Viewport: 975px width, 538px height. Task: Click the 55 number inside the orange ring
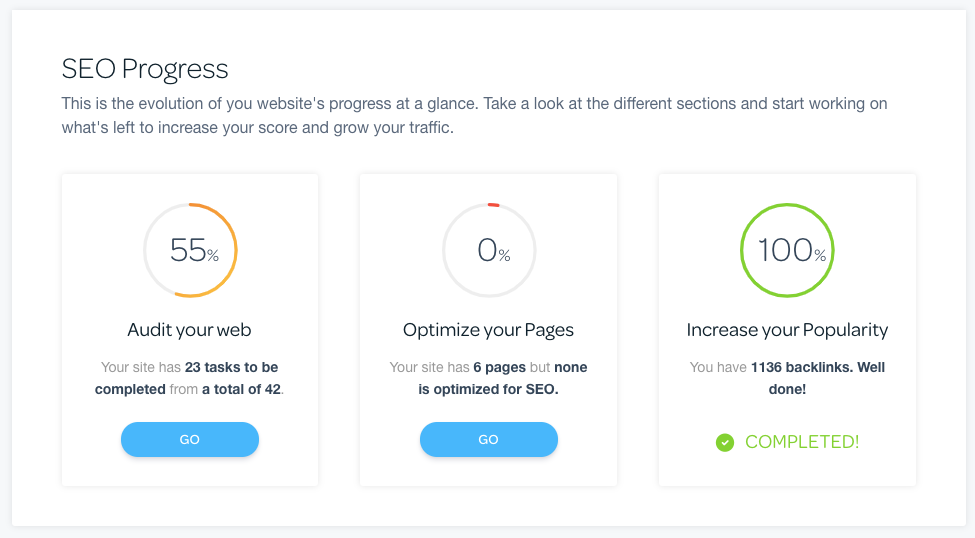188,250
